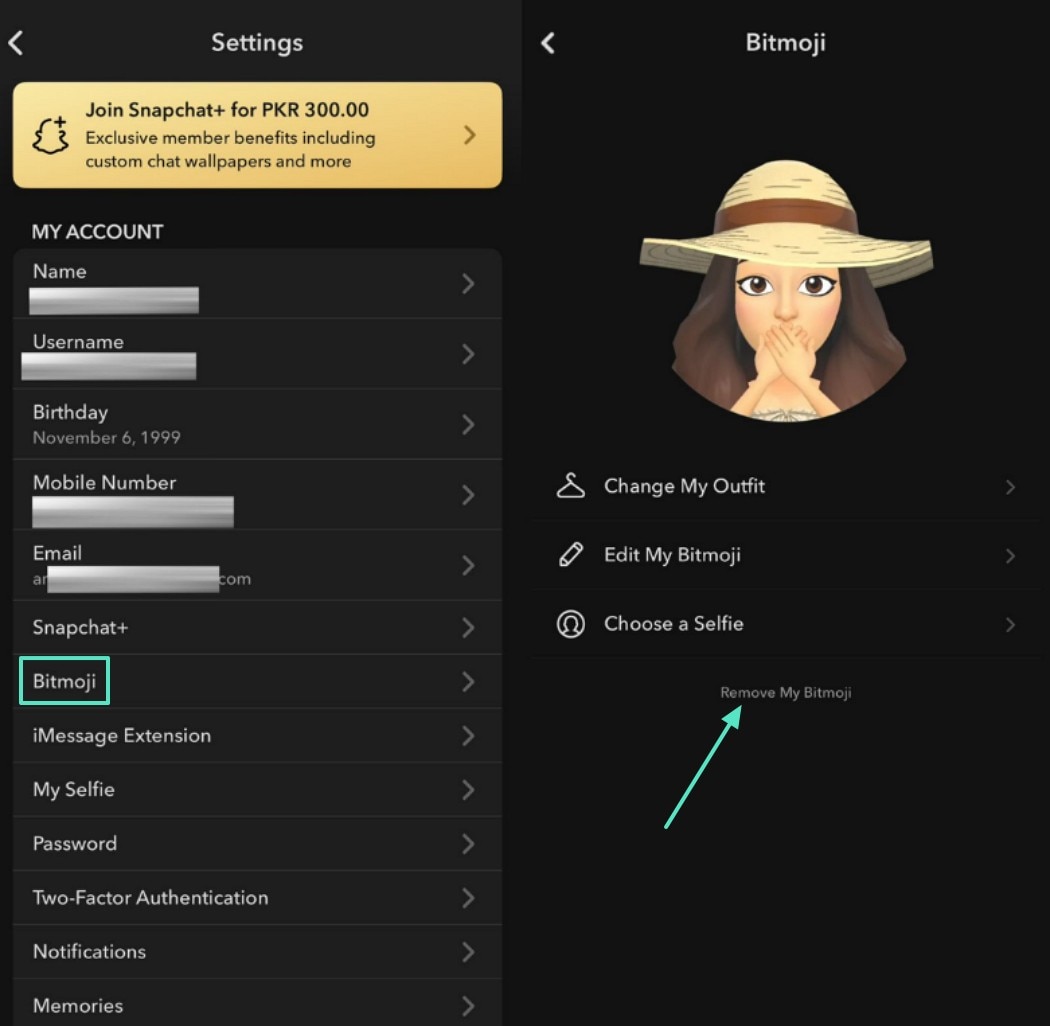Open the Memories settings entry
Screen dimensions: 1050x1026
point(257,1005)
